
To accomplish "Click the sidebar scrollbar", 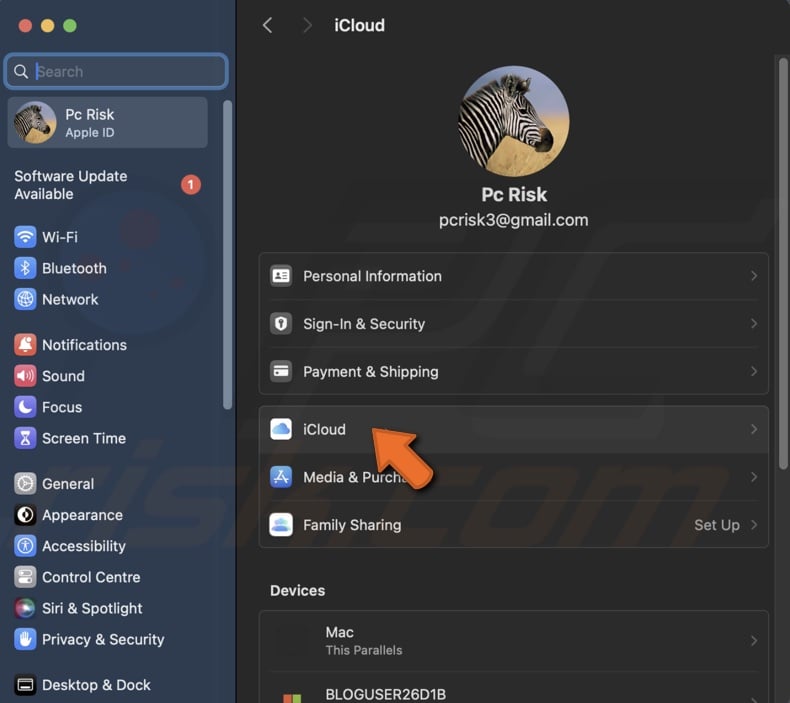I will [228, 254].
